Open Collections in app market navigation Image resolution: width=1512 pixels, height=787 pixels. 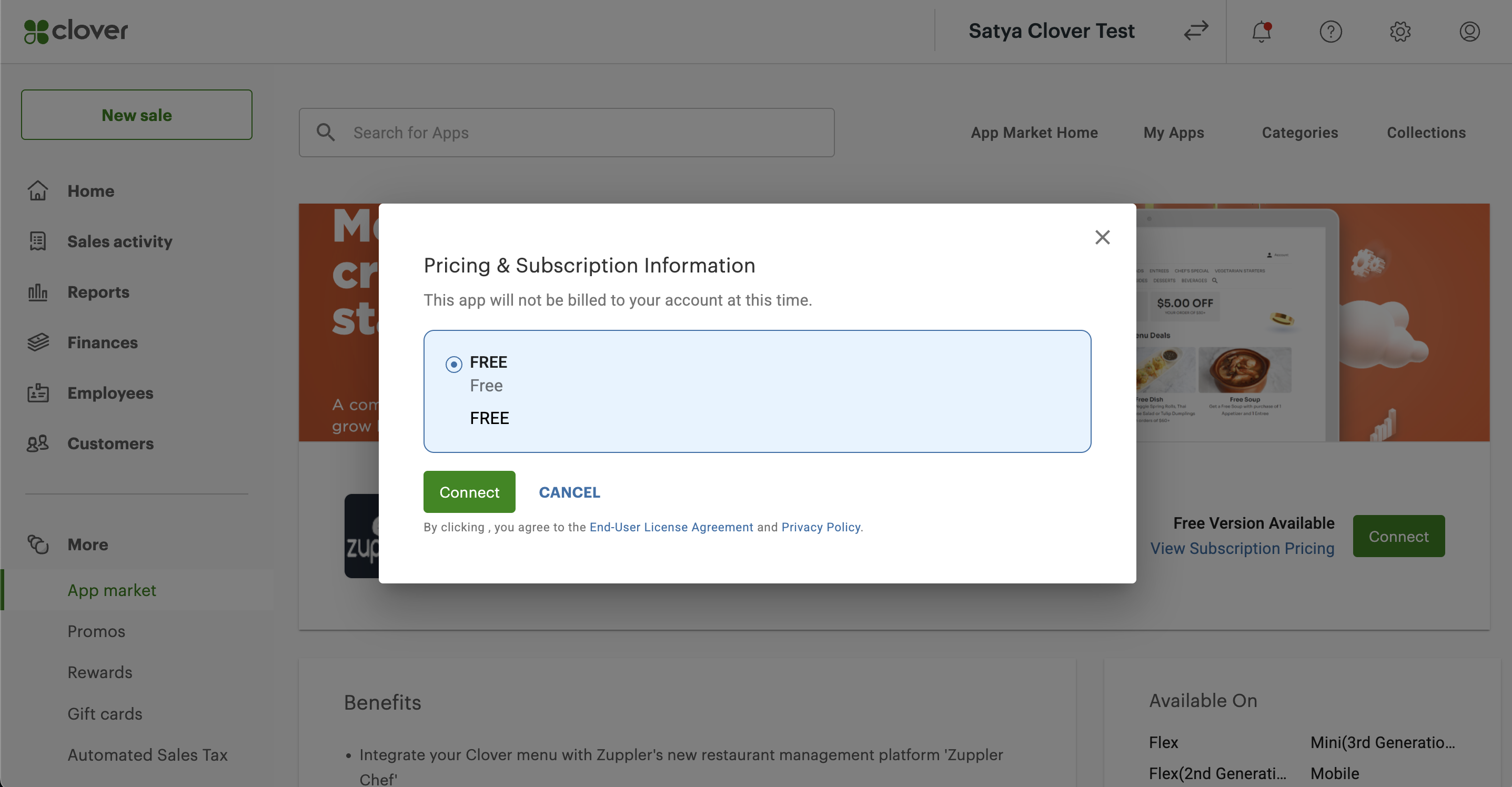click(x=1426, y=133)
